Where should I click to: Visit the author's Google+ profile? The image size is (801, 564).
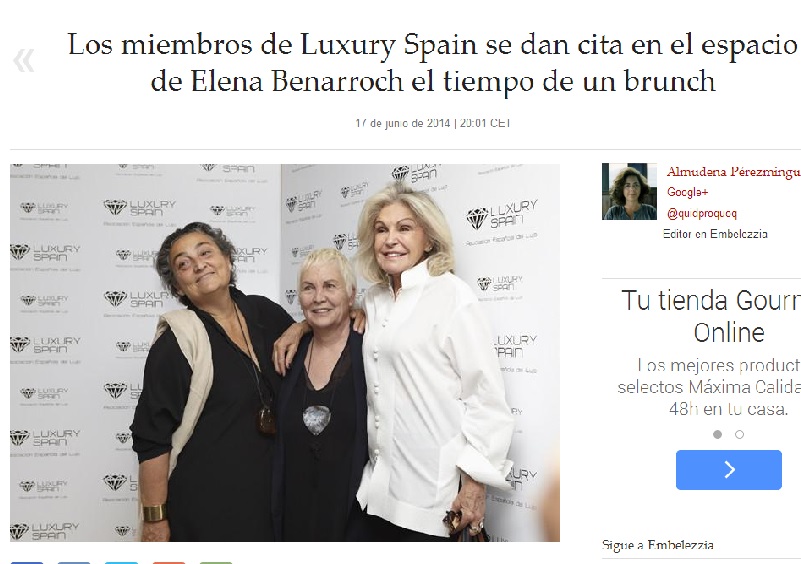[688, 192]
